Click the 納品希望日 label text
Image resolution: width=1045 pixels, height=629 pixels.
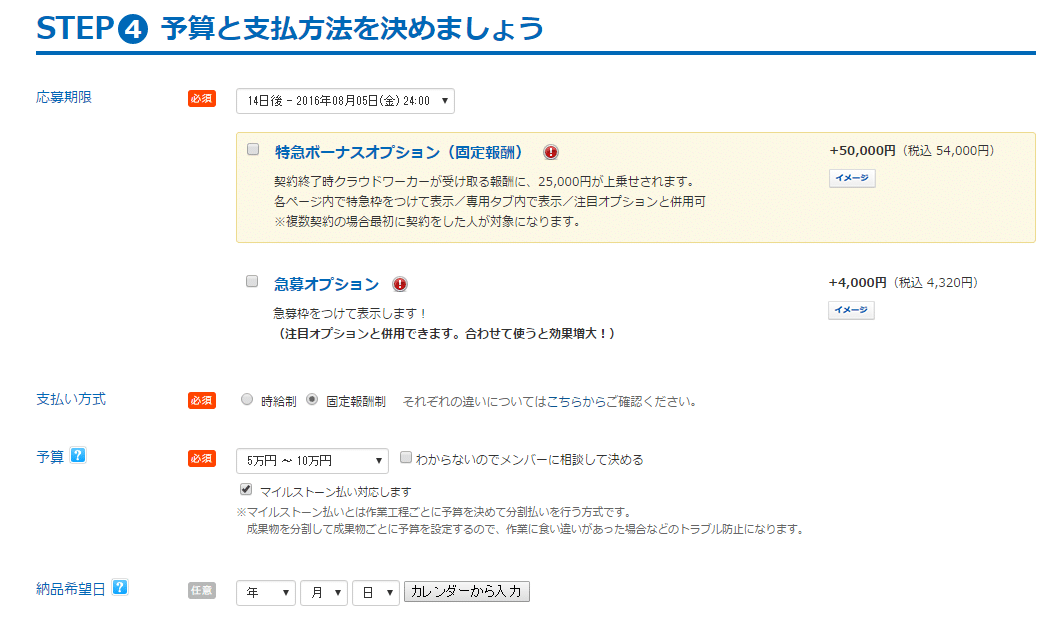pyautogui.click(x=71, y=589)
